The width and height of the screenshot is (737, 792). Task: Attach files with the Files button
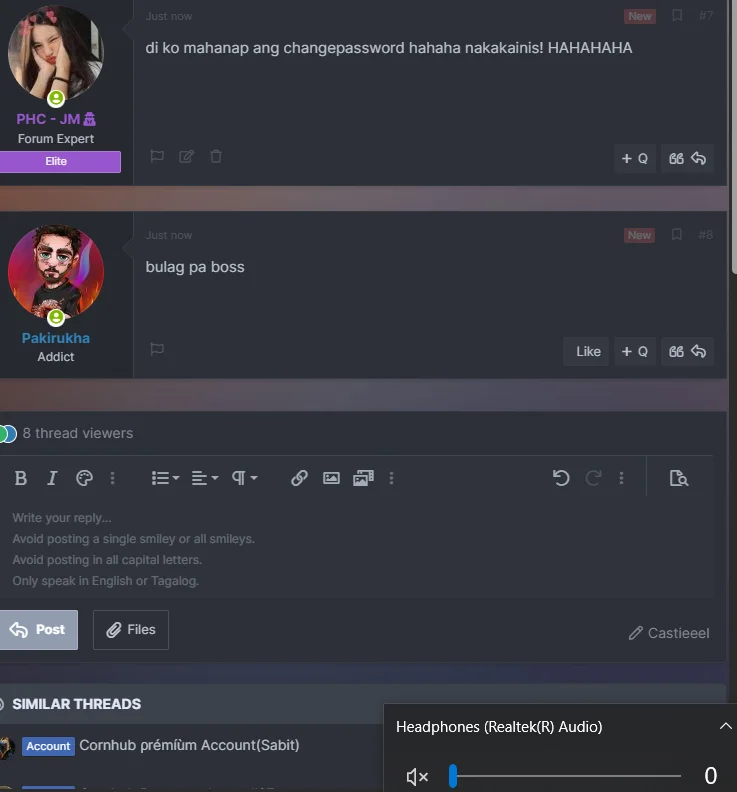click(x=131, y=630)
